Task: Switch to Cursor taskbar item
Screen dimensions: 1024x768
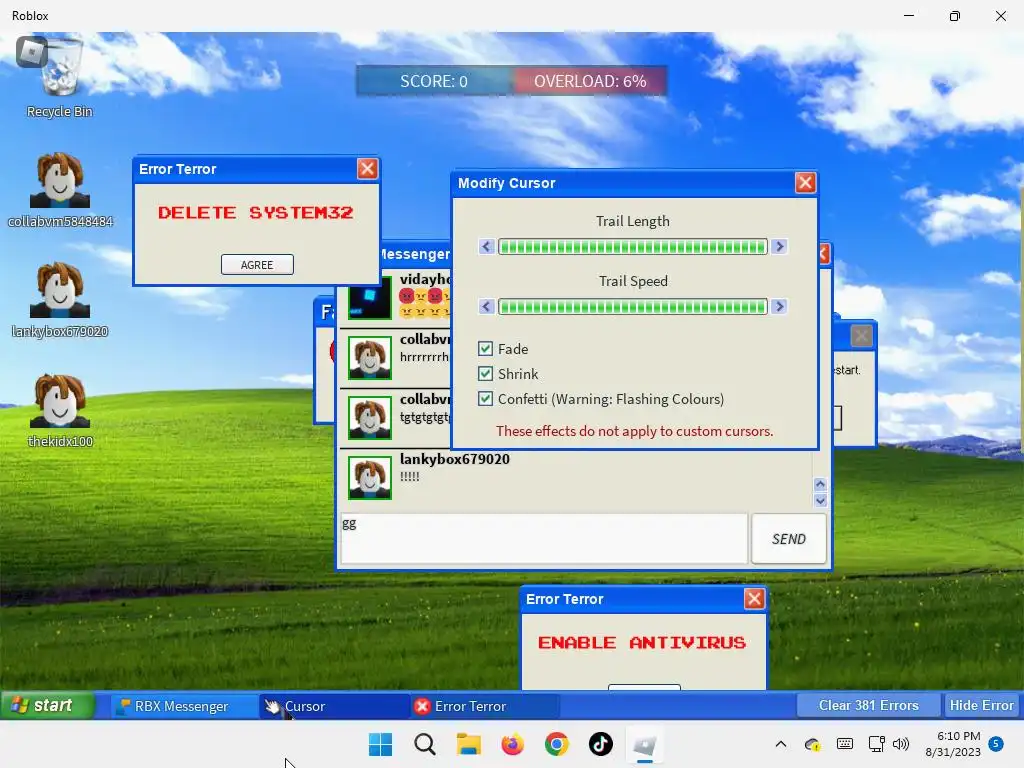Action: pos(334,706)
